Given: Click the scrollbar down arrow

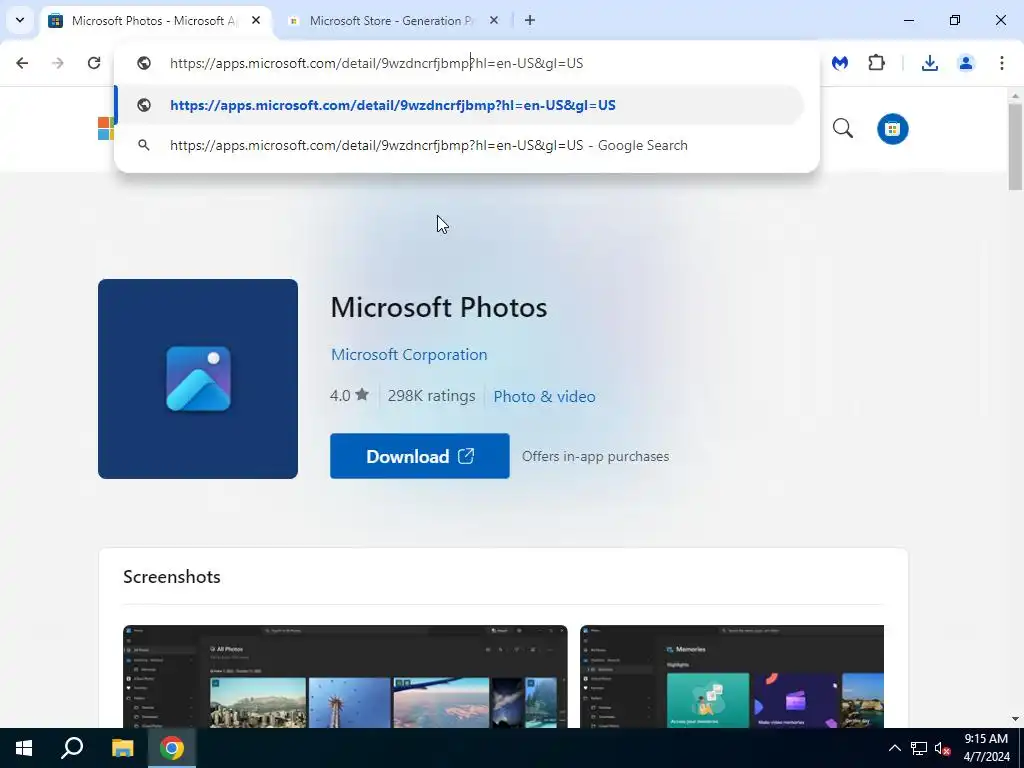Looking at the screenshot, I should (x=1015, y=718).
